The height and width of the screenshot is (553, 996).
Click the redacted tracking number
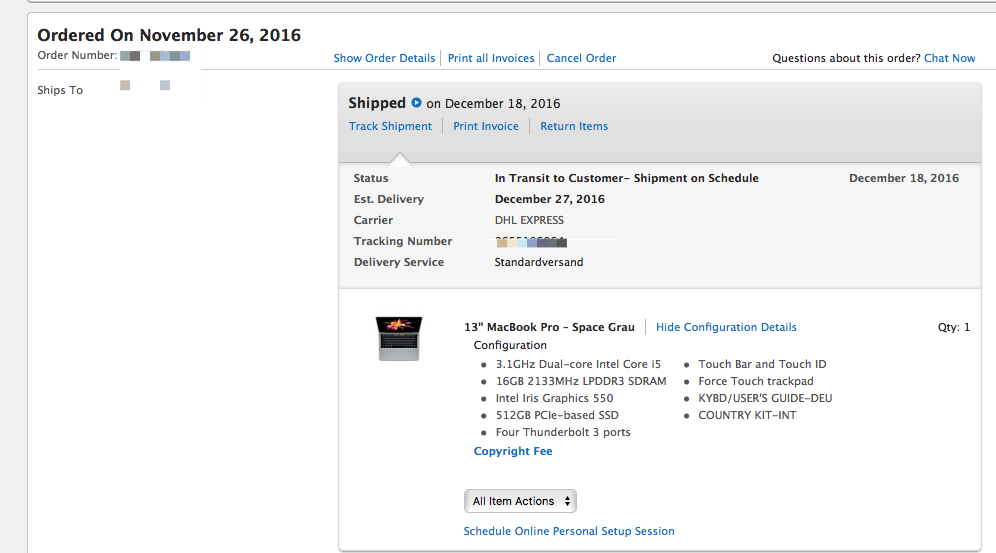click(531, 241)
